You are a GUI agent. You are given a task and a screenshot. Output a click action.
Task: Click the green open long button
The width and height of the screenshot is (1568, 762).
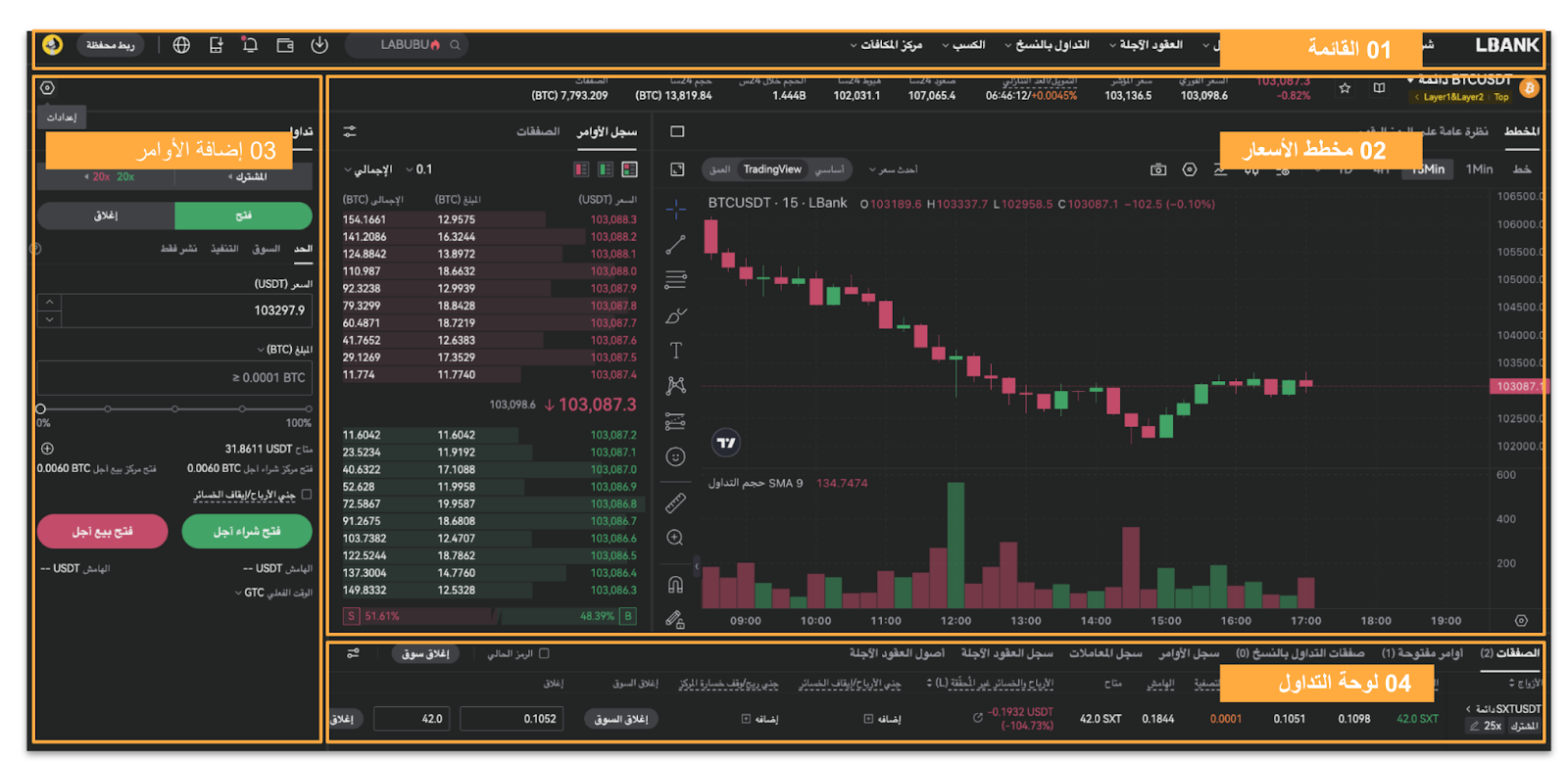click(247, 531)
